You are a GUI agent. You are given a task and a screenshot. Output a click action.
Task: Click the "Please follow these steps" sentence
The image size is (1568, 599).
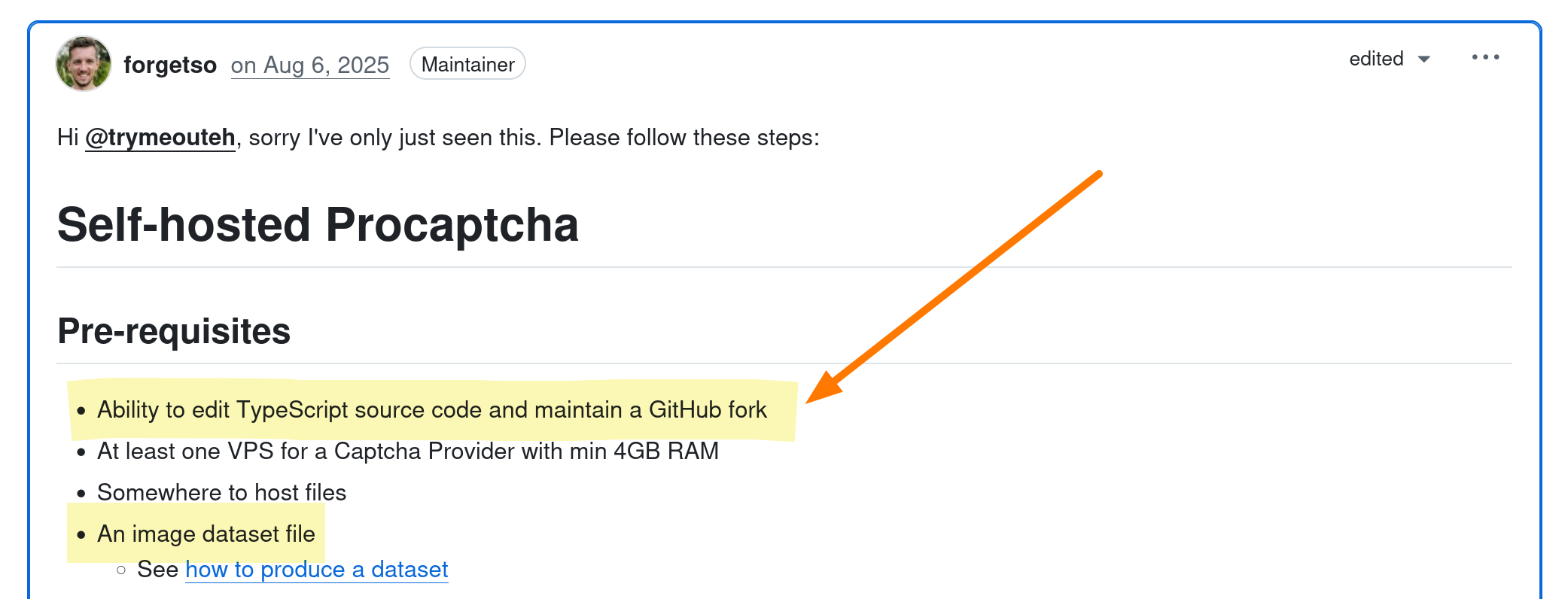pos(684,138)
